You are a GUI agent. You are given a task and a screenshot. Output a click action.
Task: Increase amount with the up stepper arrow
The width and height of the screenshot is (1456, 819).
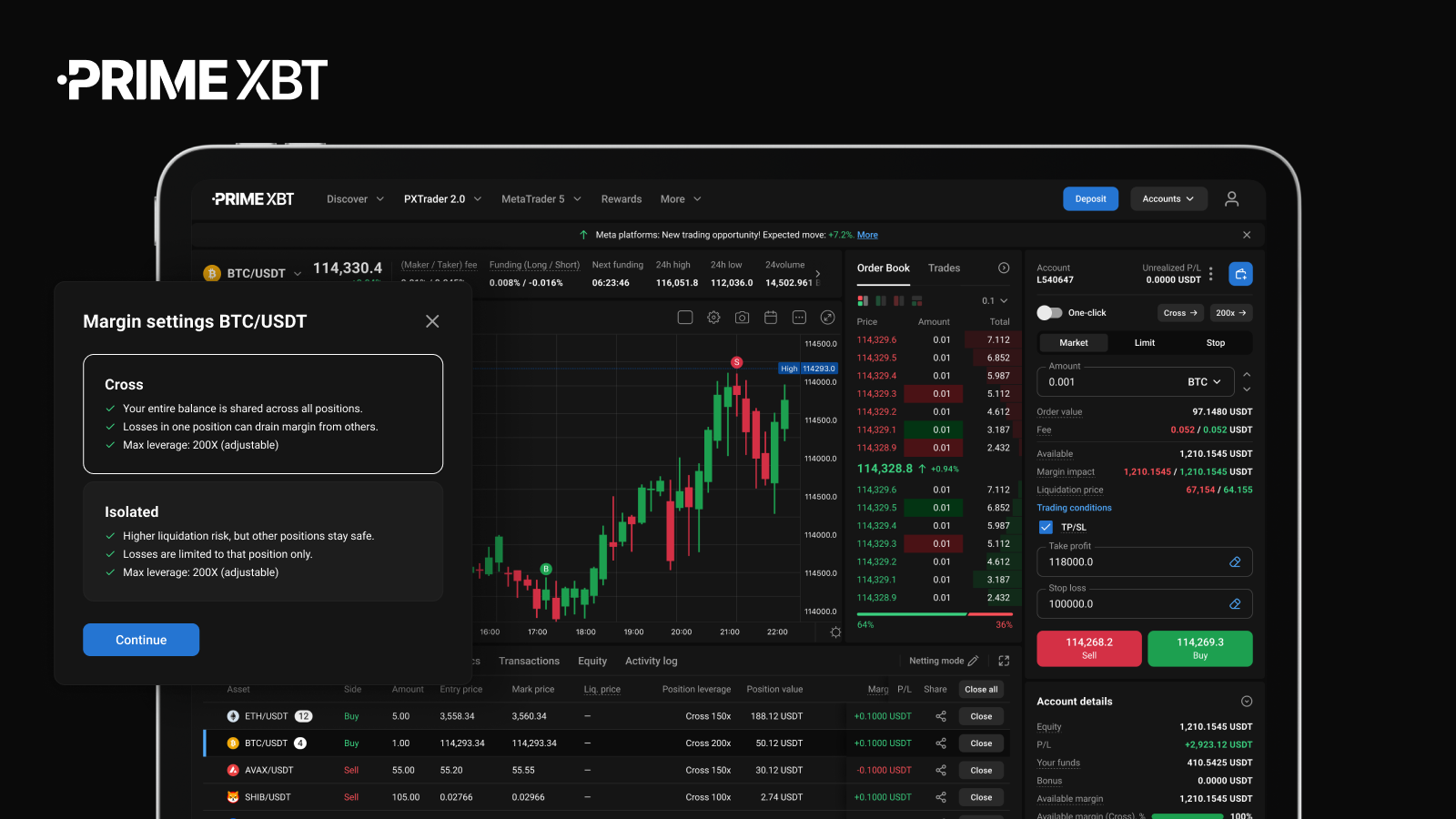(x=1247, y=375)
